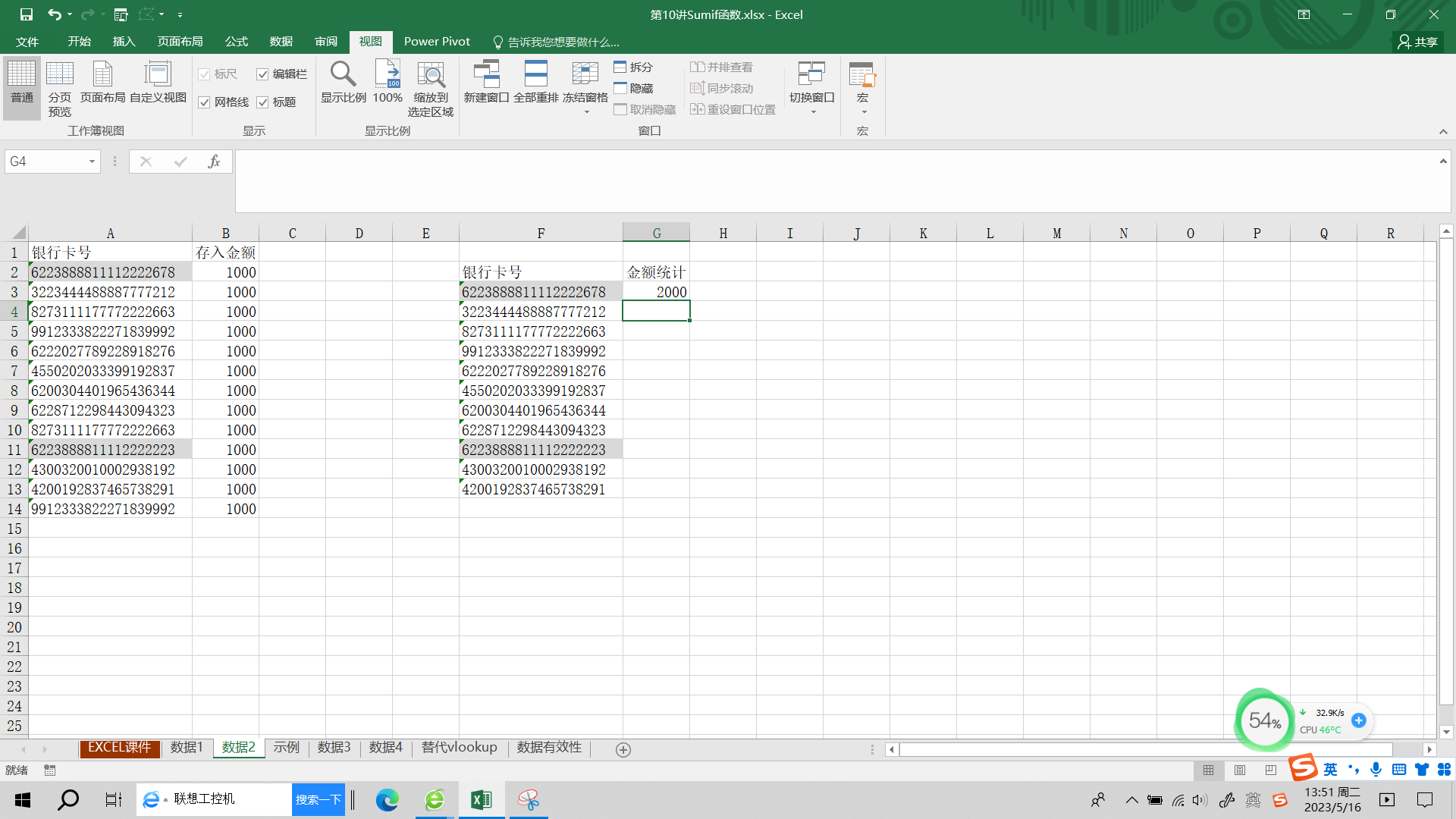The height and width of the screenshot is (819, 1456).
Task: Open Windows Start menu
Action: tap(23, 799)
